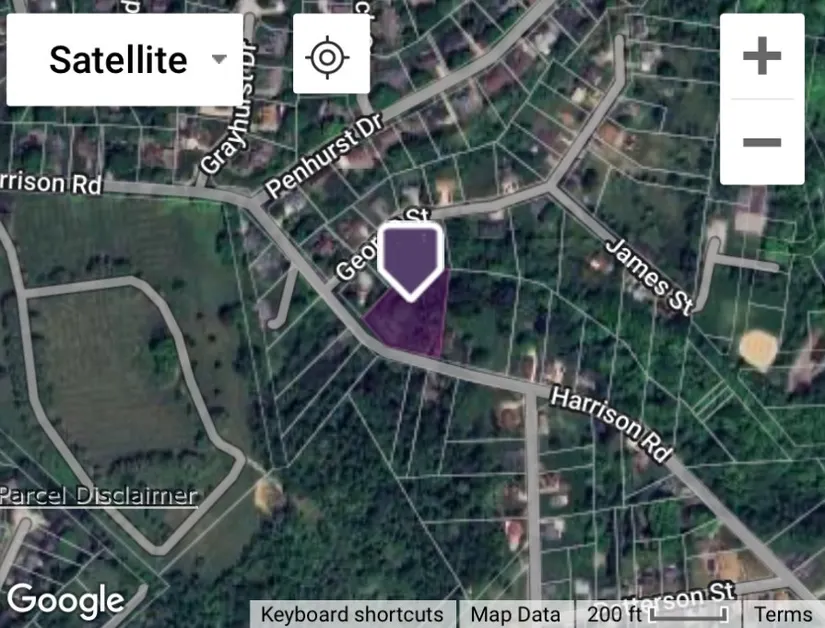Zoom in with the plus button

click(761, 56)
